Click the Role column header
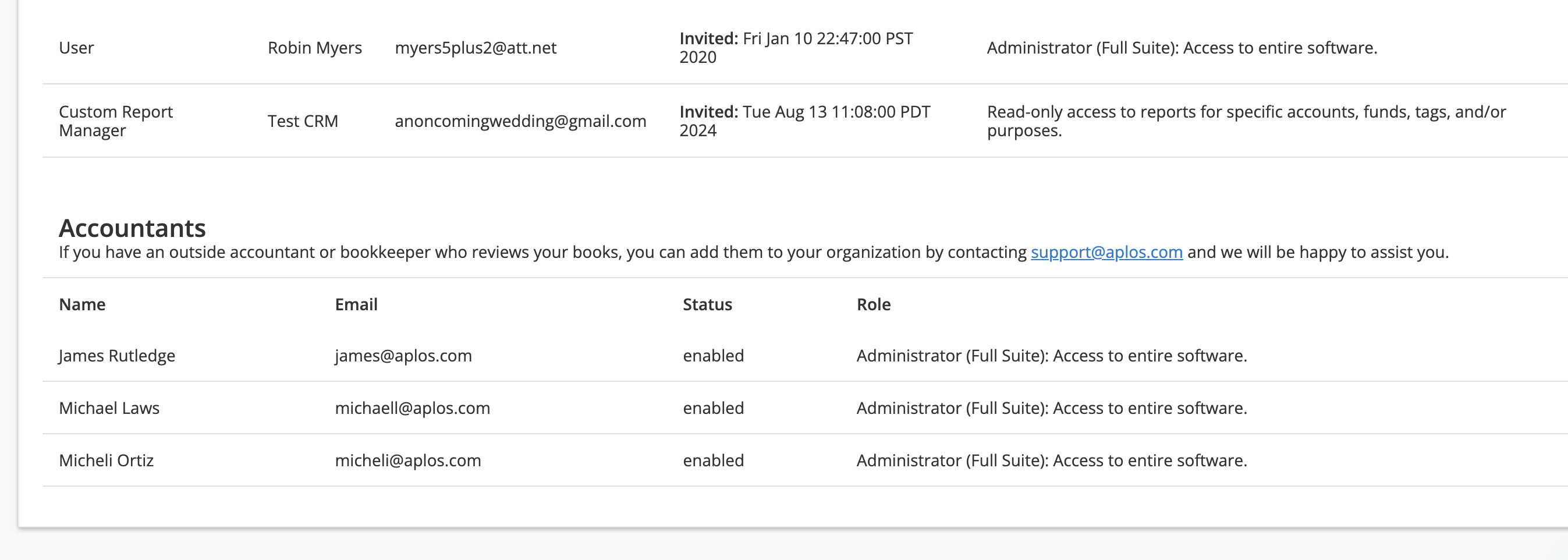The height and width of the screenshot is (560, 1568). tap(873, 304)
